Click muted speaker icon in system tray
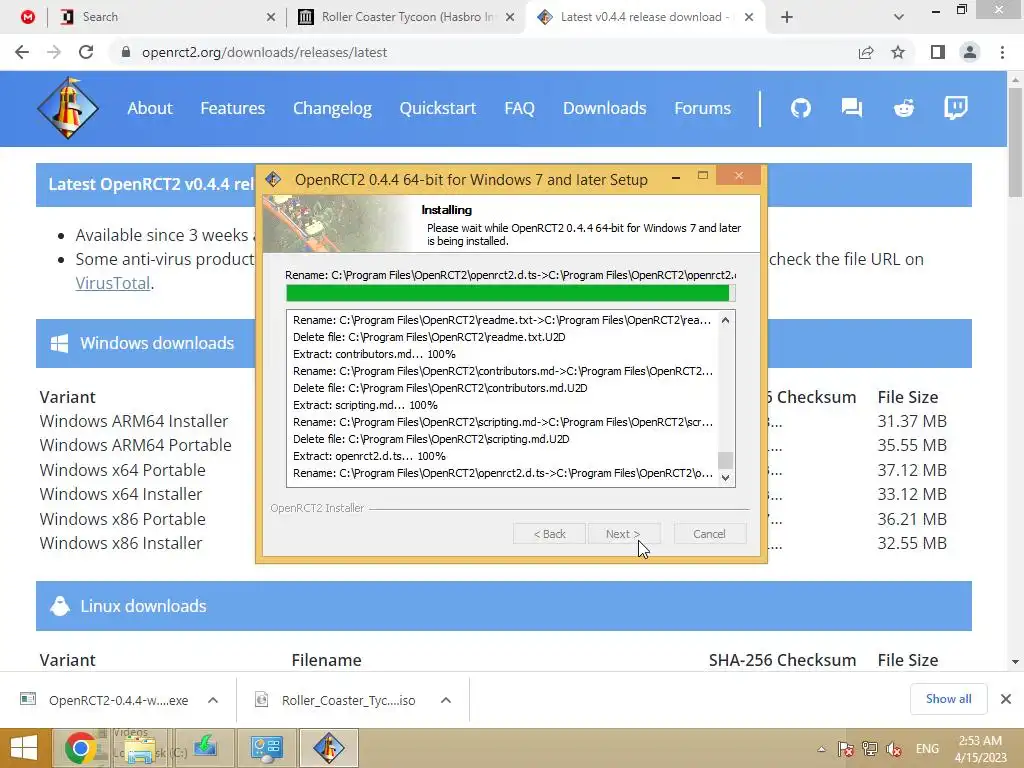This screenshot has height=768, width=1024. coord(894,749)
